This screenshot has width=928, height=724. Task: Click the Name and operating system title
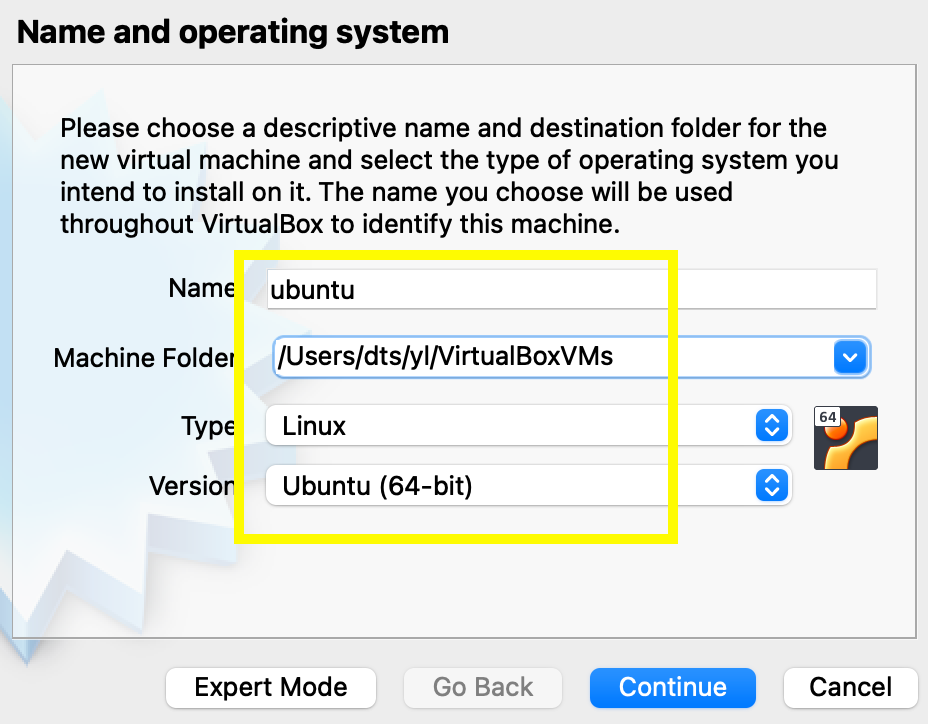(x=232, y=31)
